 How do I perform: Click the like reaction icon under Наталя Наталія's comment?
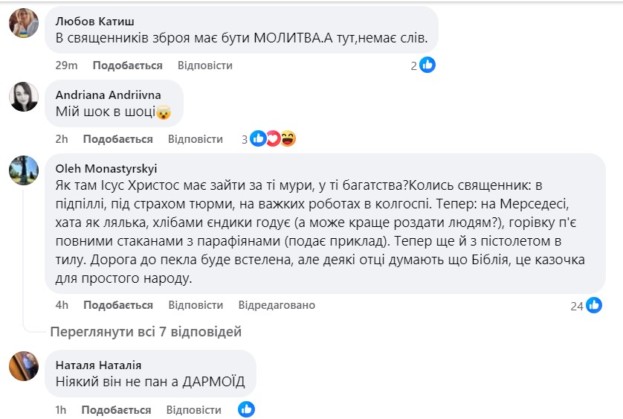[x=247, y=408]
